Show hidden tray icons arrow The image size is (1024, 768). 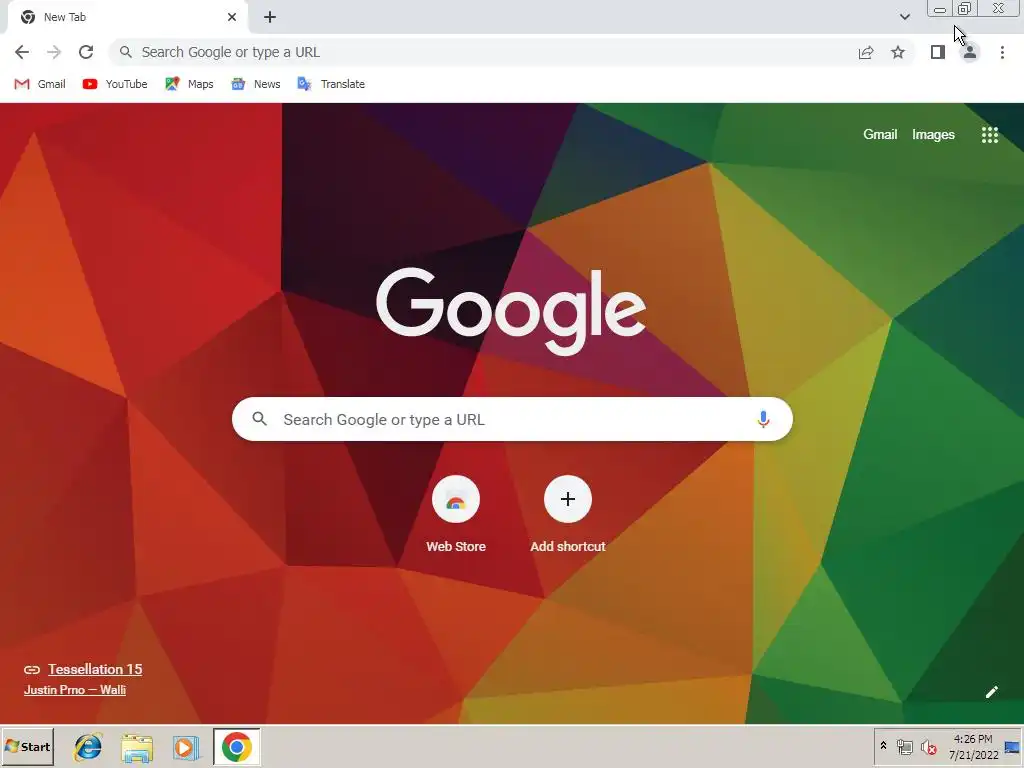(x=884, y=746)
